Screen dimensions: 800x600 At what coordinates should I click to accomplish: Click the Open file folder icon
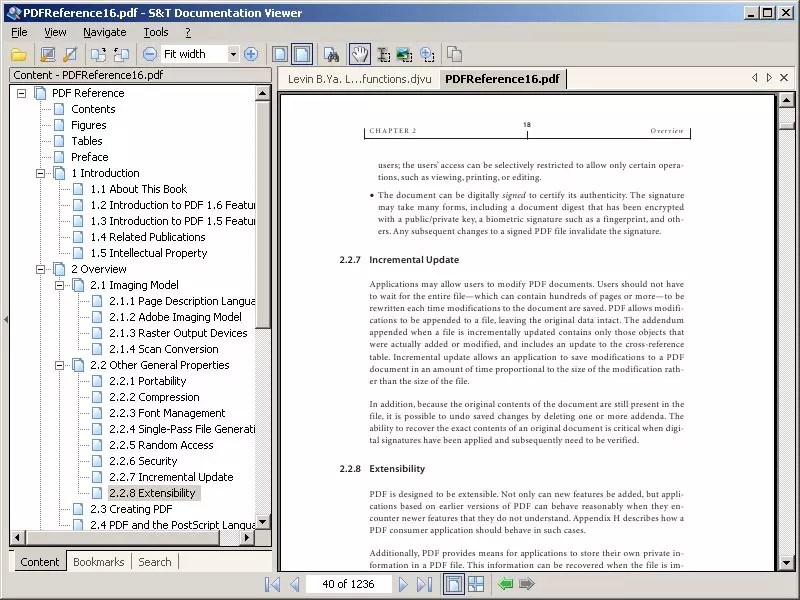click(19, 54)
